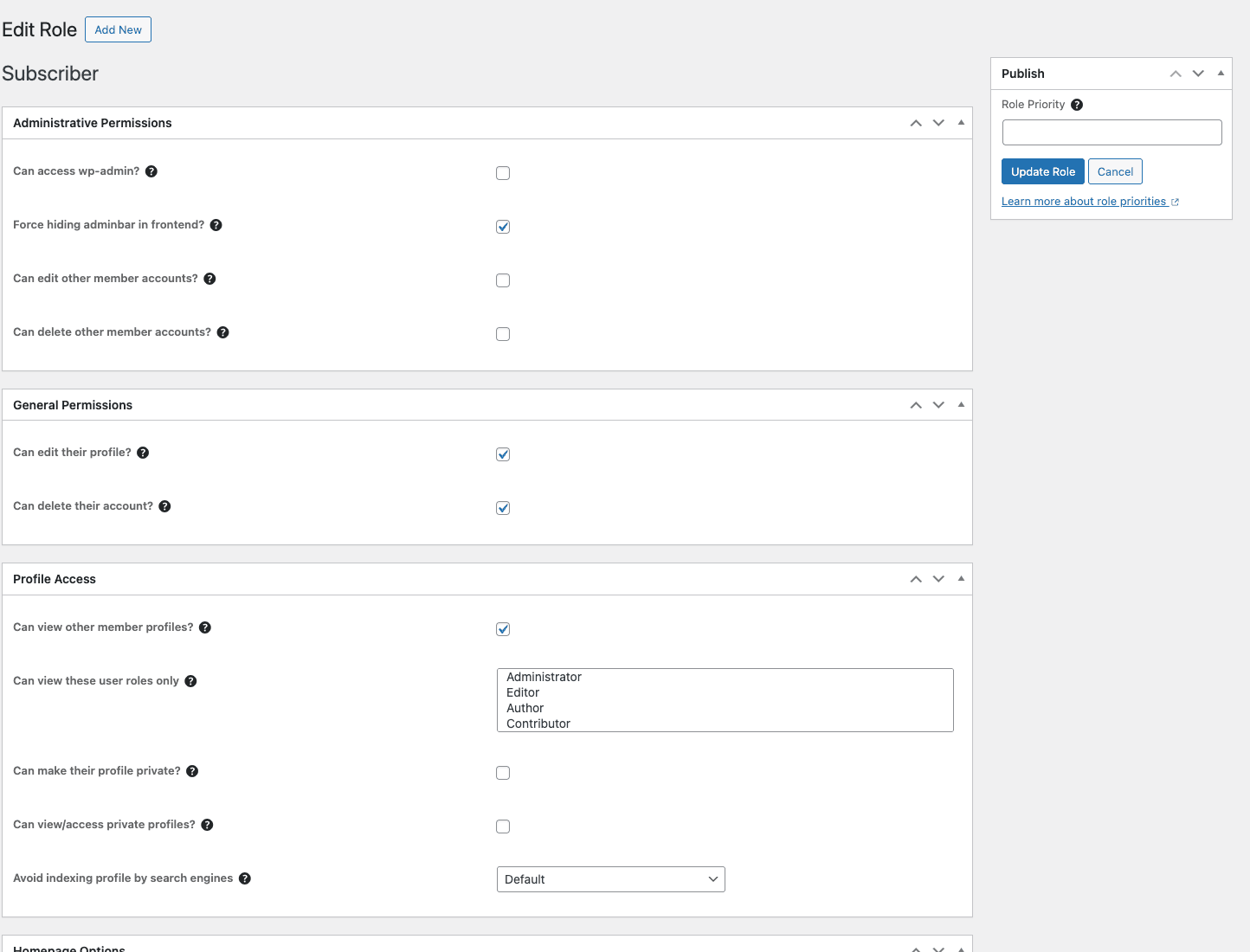This screenshot has height=952, width=1250.
Task: Open help for Can make their profile private
Action: [193, 771]
